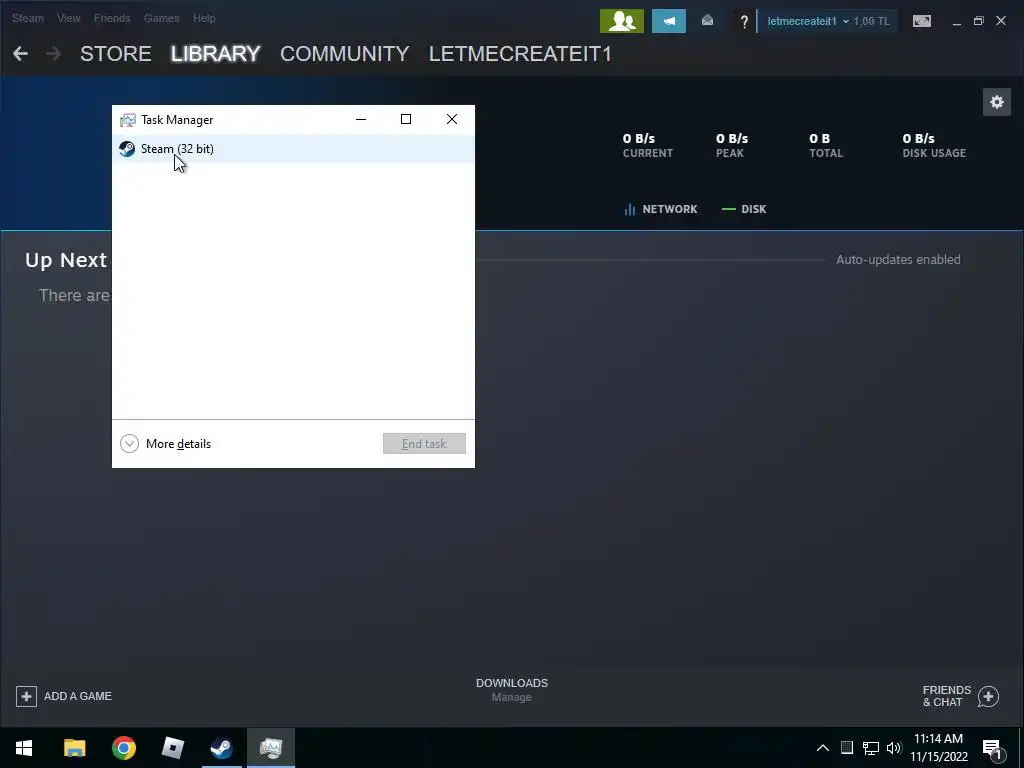Go back with the left arrow
Viewport: 1024px width, 768px height.
click(x=20, y=54)
